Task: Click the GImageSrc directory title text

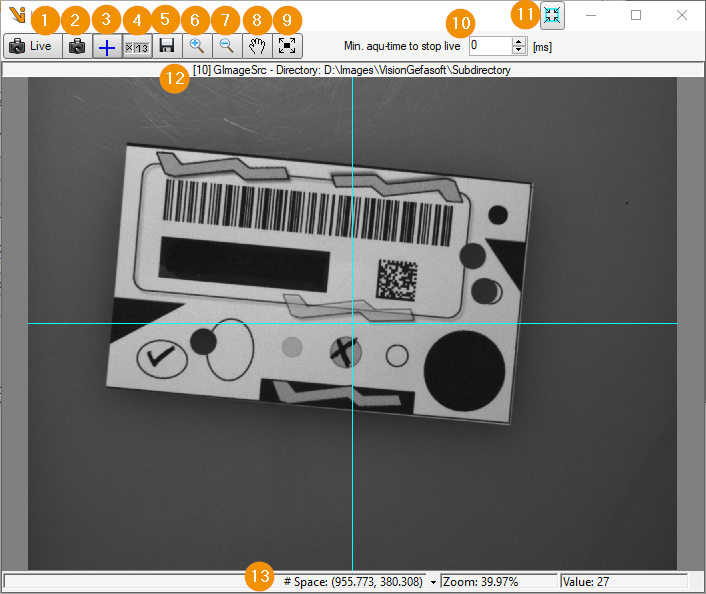Action: 352,70
